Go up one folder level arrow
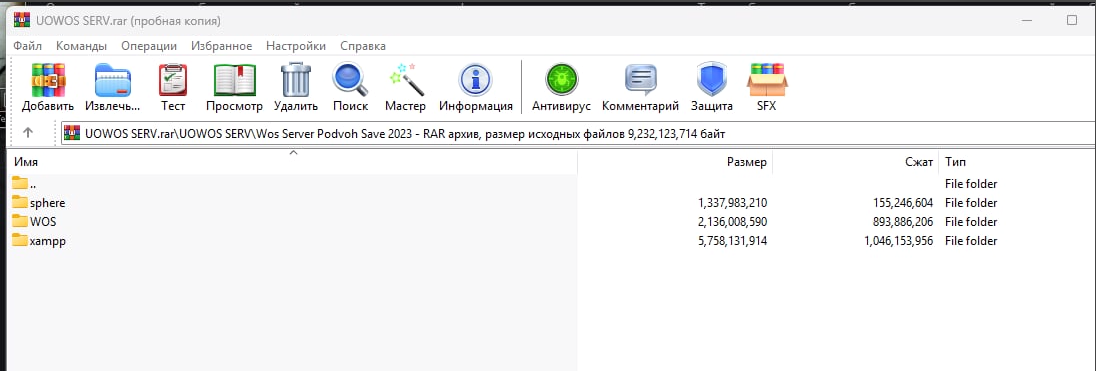 tap(28, 132)
